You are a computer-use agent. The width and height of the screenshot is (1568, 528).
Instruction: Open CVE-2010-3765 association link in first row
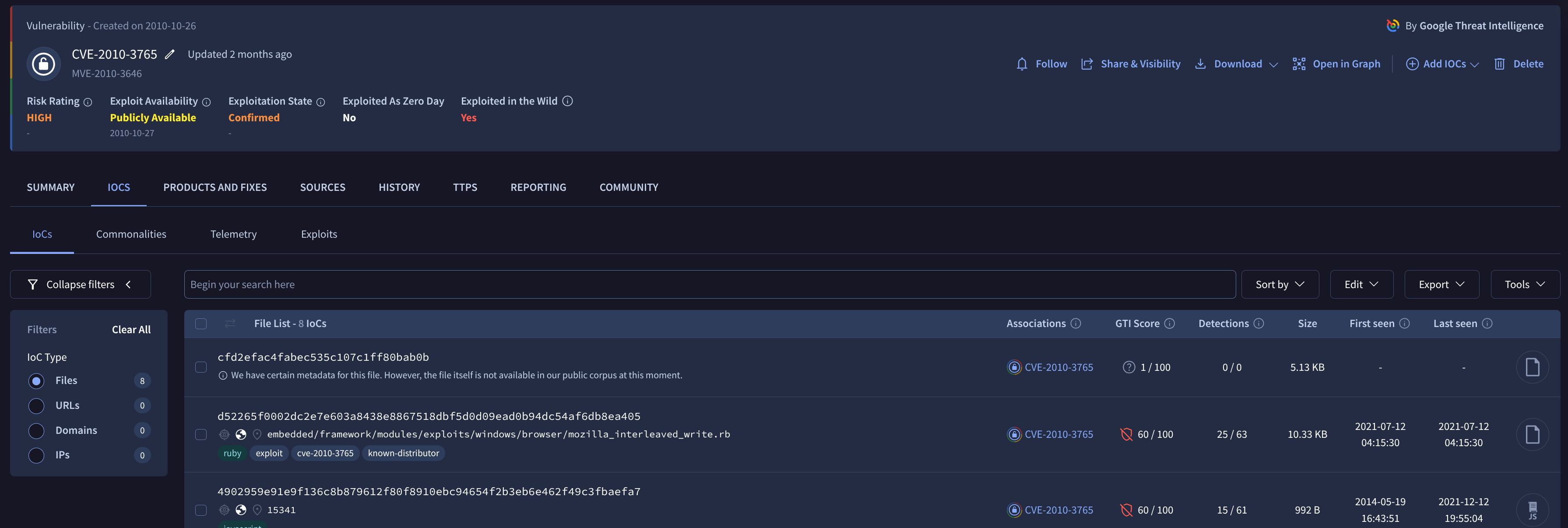click(1058, 367)
